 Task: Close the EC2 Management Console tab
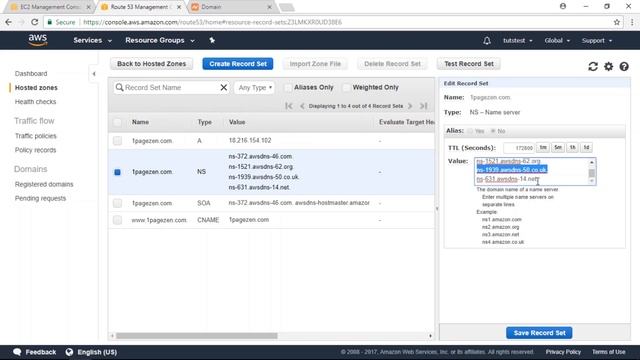(89, 7)
